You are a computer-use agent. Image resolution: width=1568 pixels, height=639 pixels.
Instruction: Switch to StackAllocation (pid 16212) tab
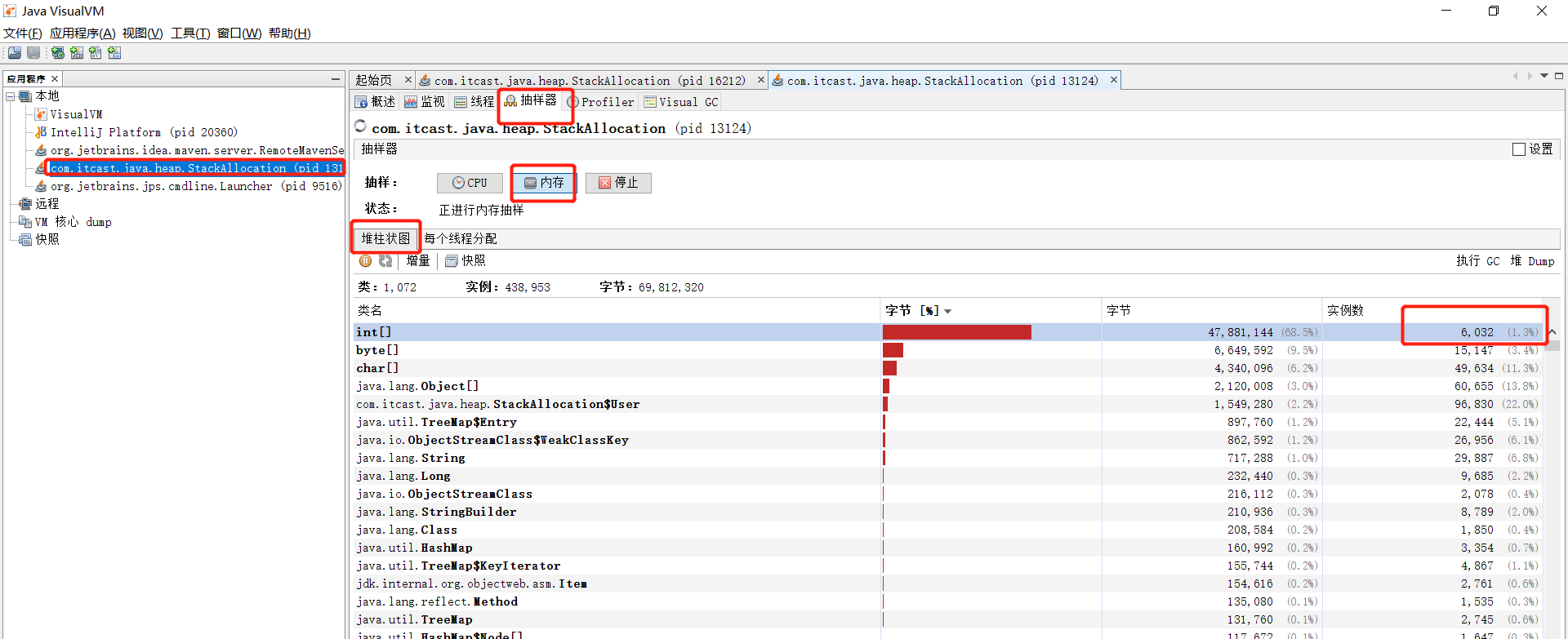click(590, 80)
